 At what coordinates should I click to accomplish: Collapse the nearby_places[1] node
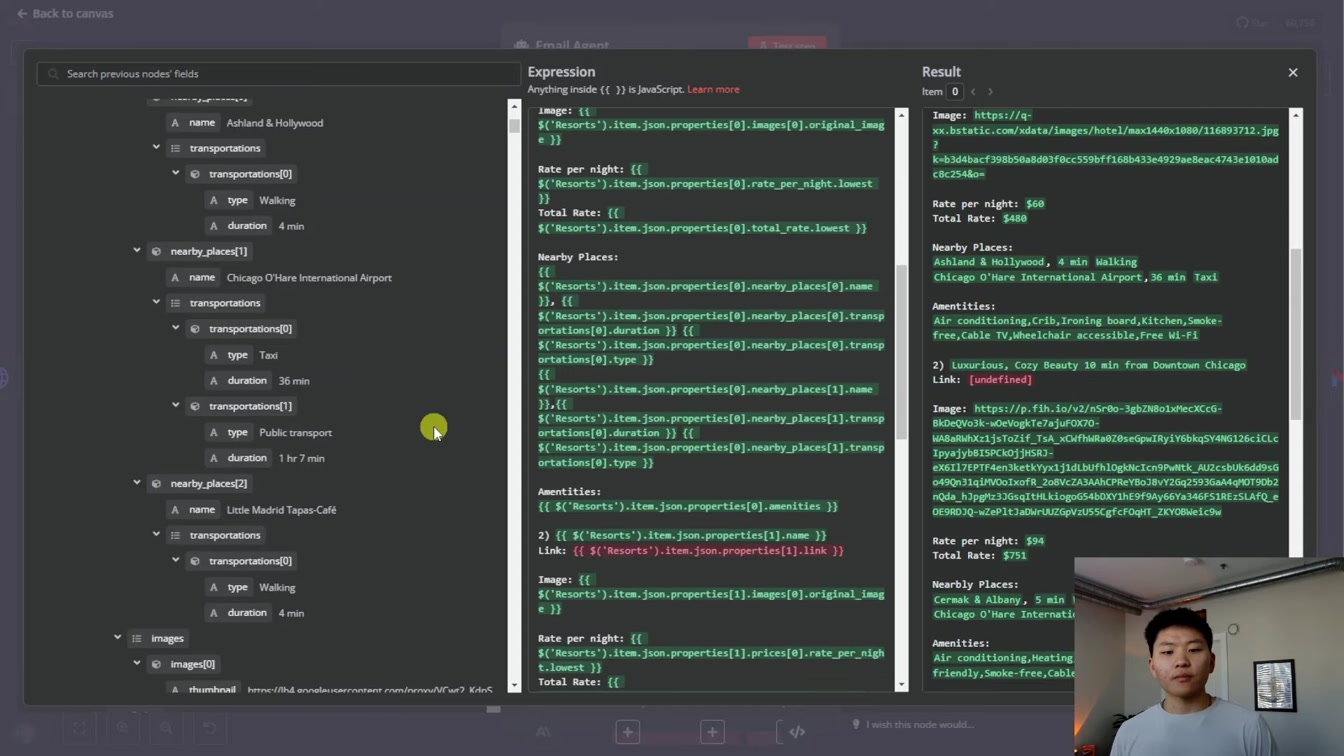click(x=137, y=251)
